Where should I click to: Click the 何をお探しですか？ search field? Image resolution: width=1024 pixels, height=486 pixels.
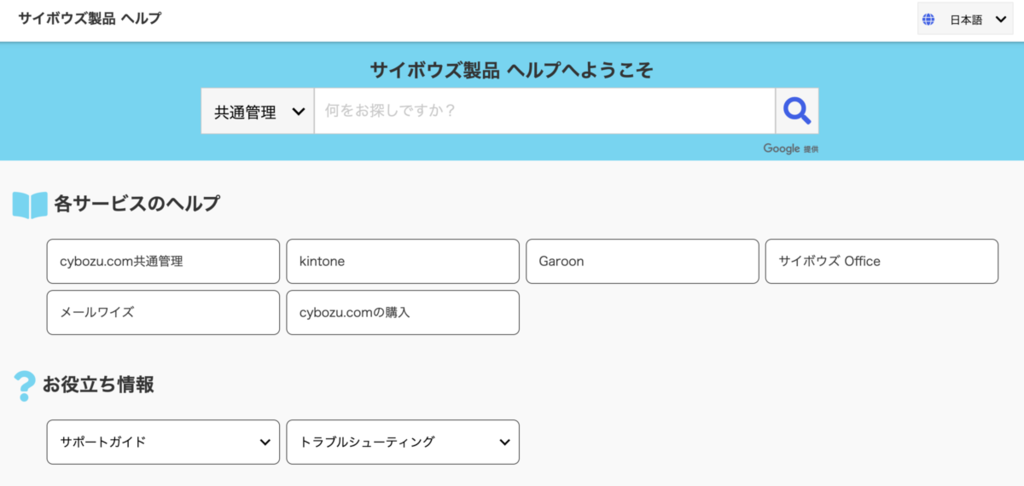(x=545, y=111)
